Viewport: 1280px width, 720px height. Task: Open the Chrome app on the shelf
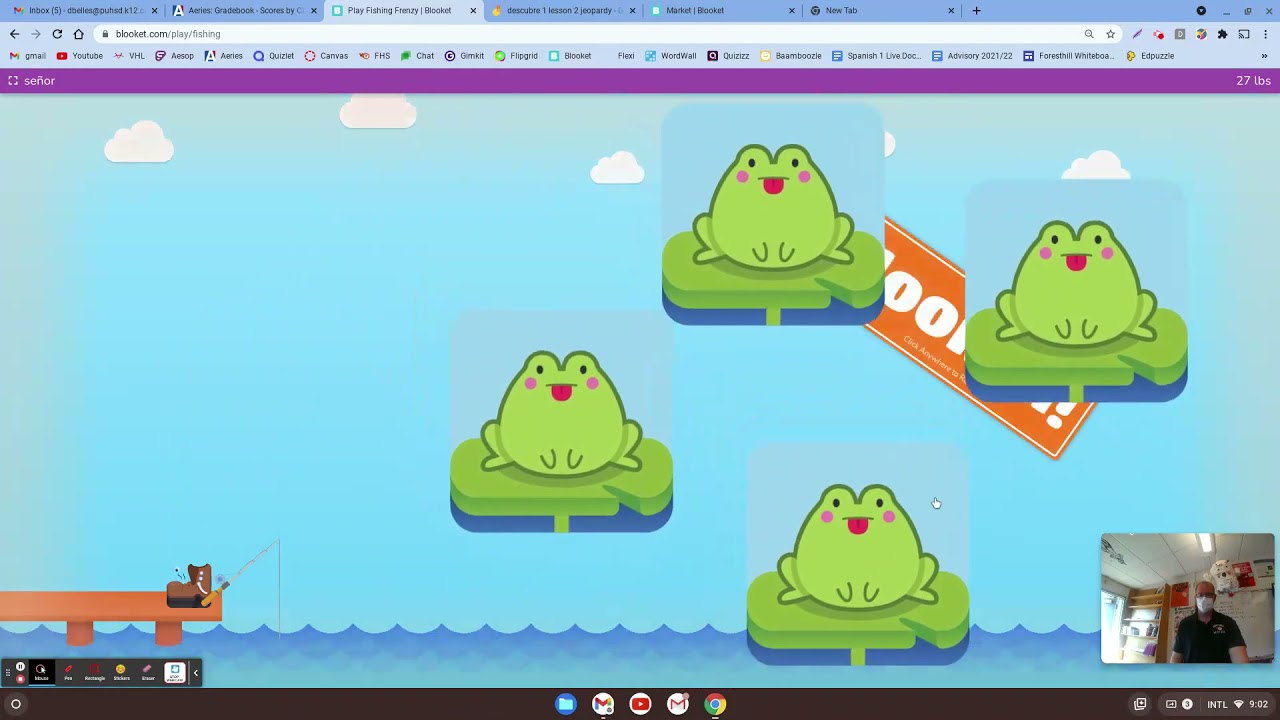point(715,704)
